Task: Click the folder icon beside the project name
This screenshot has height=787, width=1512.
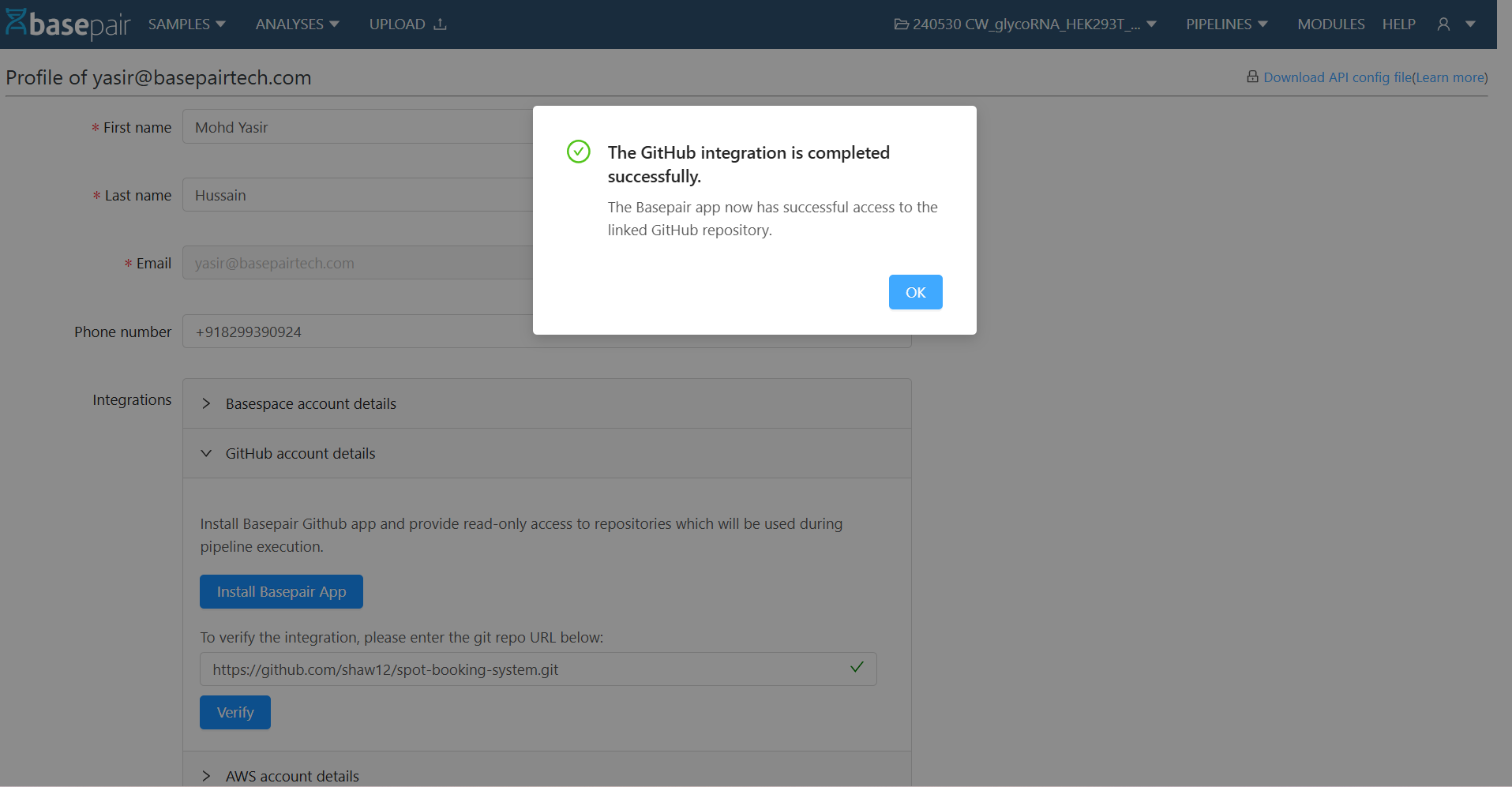Action: coord(901,24)
